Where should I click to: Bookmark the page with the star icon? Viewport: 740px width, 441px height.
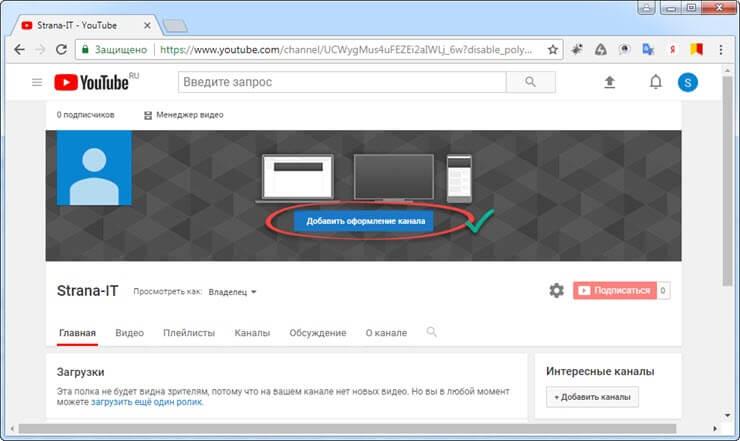(553, 50)
